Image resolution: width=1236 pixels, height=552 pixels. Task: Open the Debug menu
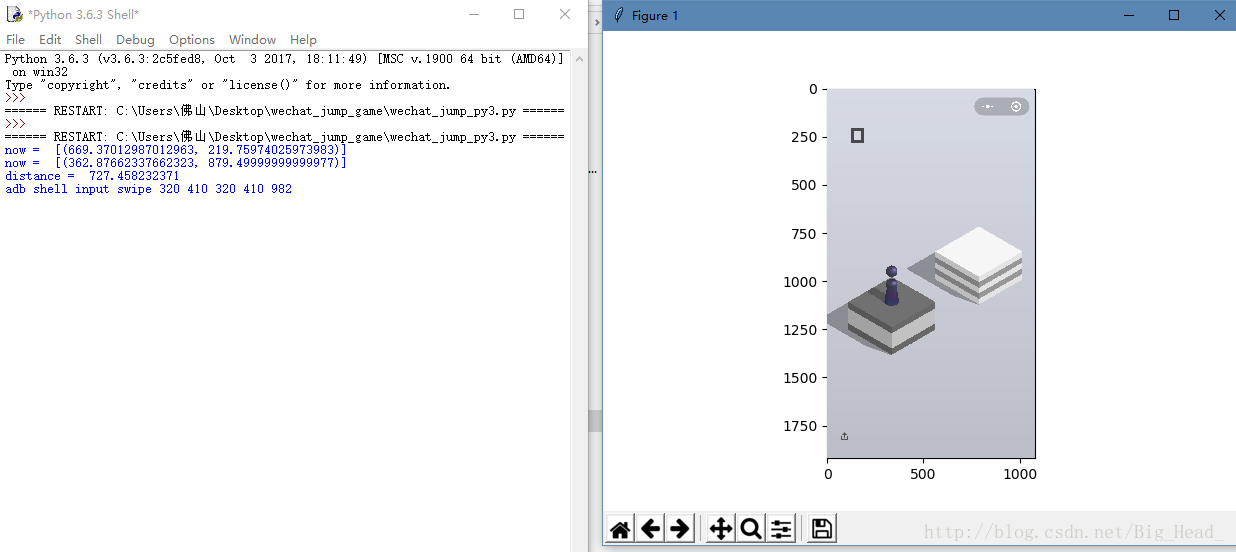click(x=135, y=40)
